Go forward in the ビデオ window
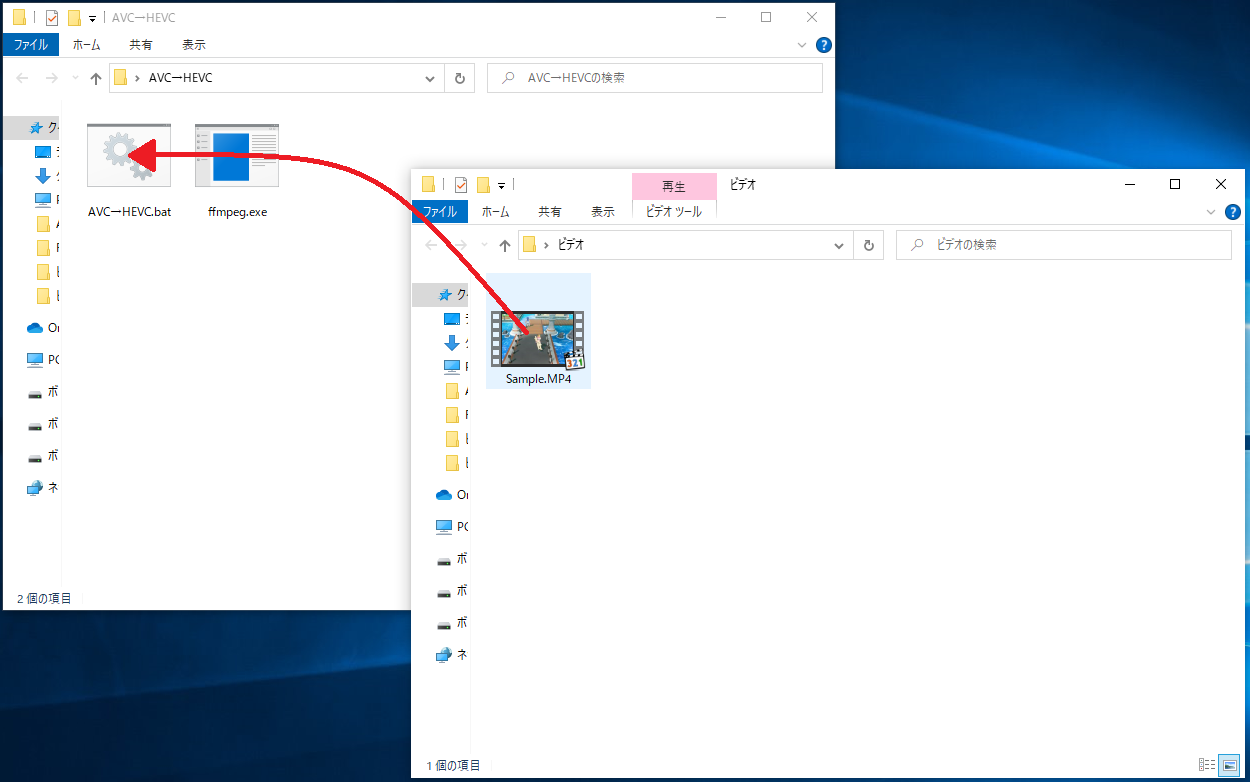The height and width of the screenshot is (782, 1250). 460,245
